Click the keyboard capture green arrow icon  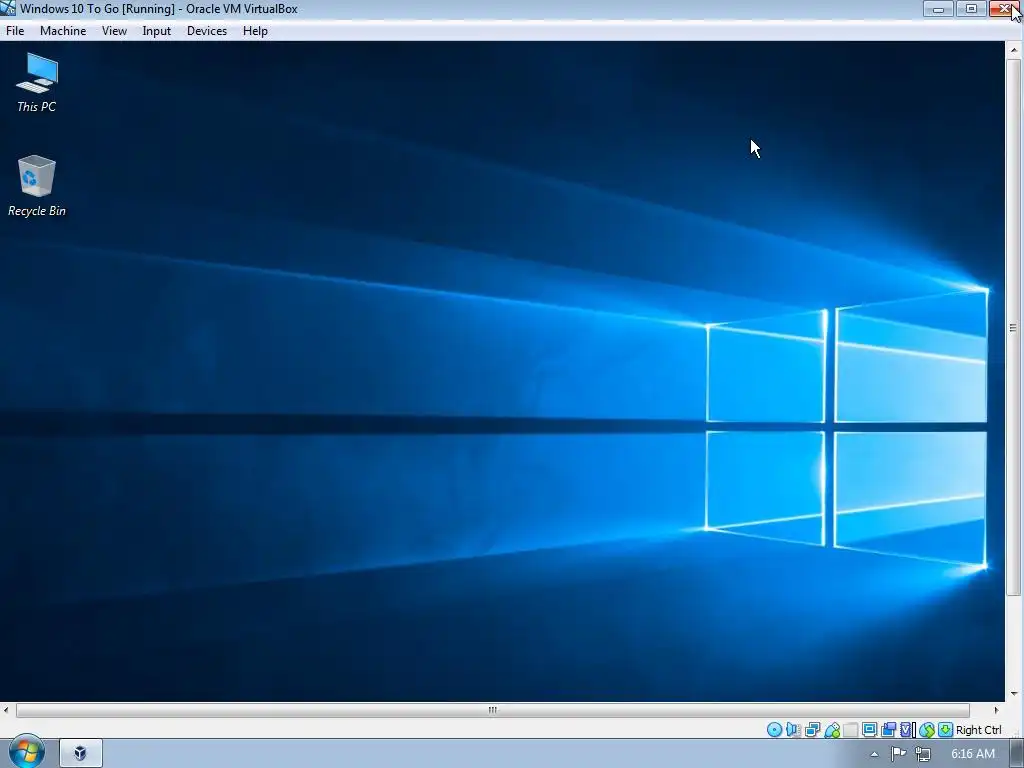click(945, 729)
